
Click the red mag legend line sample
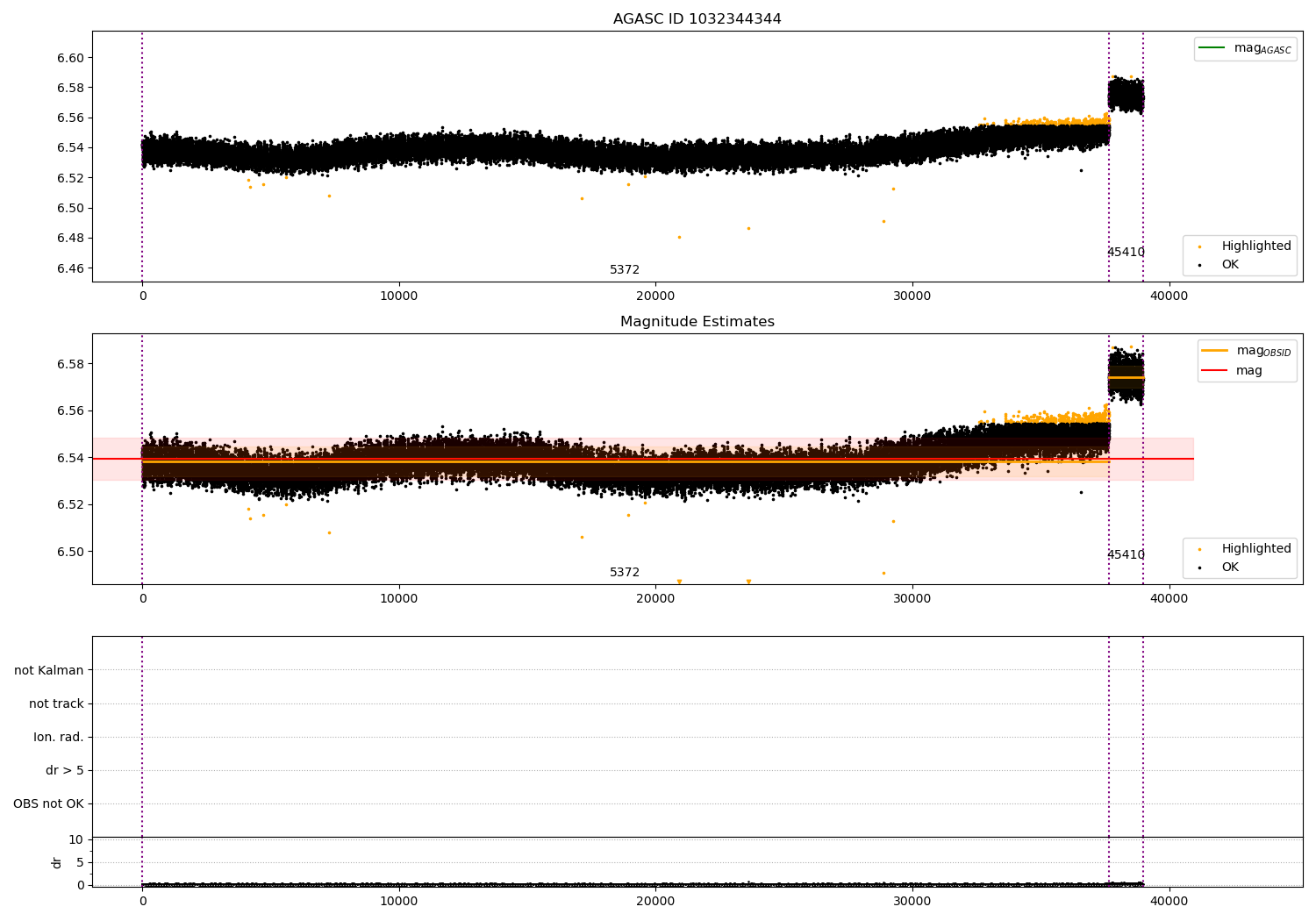(1214, 371)
